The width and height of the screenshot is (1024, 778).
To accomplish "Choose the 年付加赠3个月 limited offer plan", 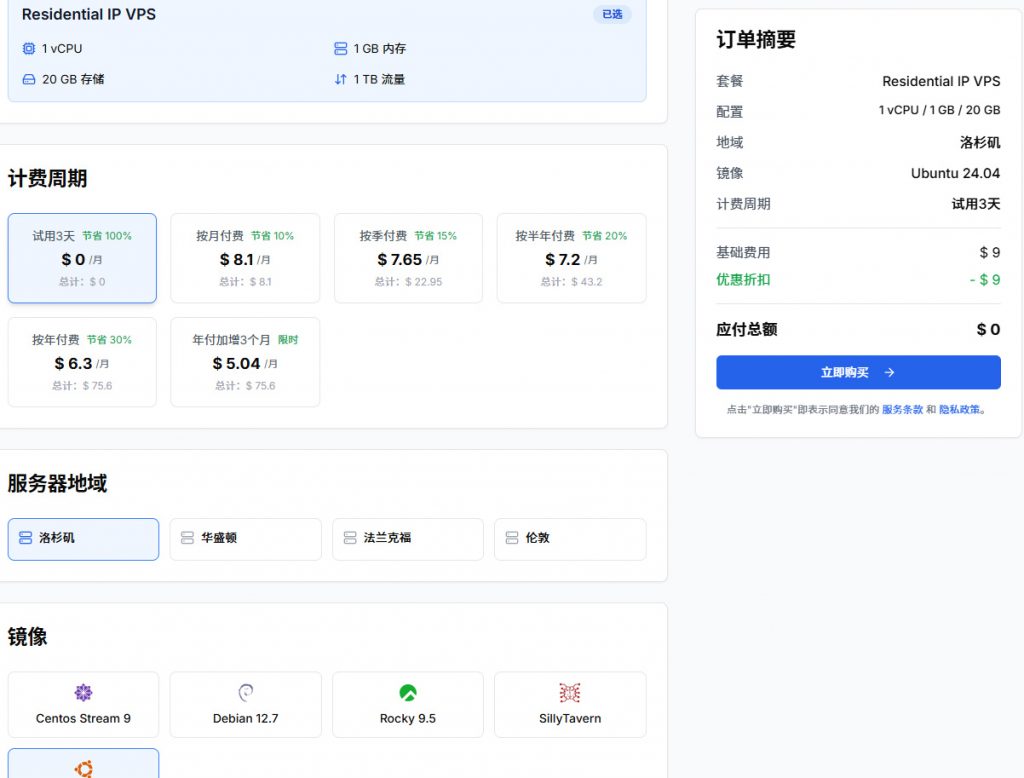I will [x=245, y=362].
